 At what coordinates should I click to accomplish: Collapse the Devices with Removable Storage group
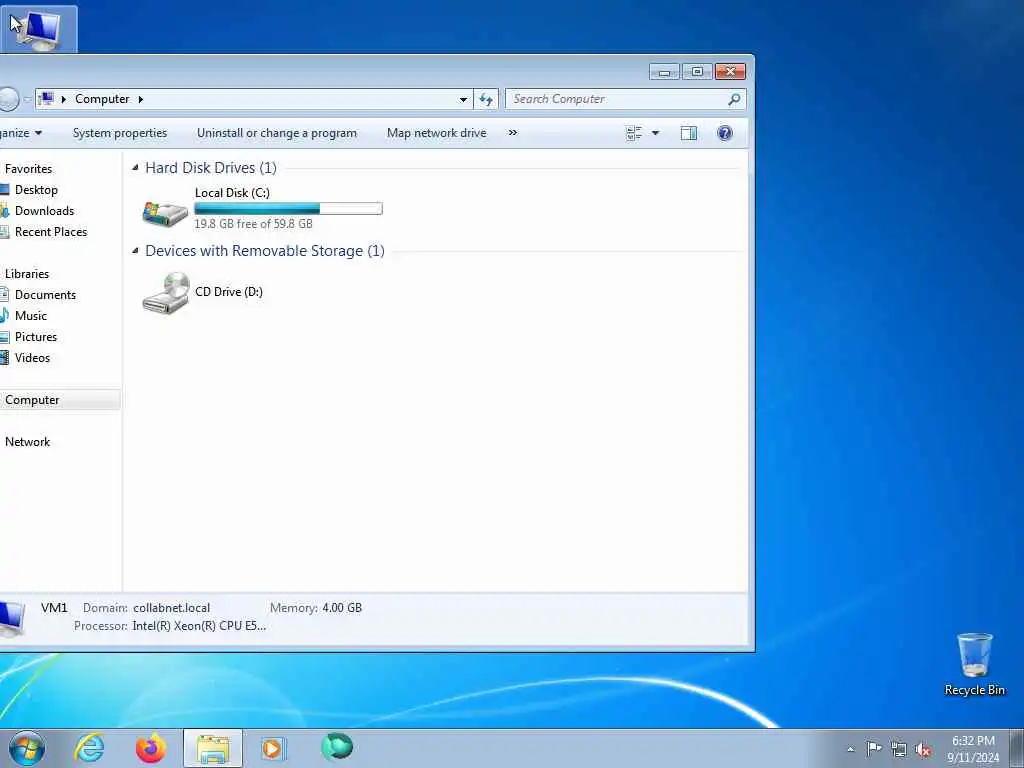[x=135, y=251]
